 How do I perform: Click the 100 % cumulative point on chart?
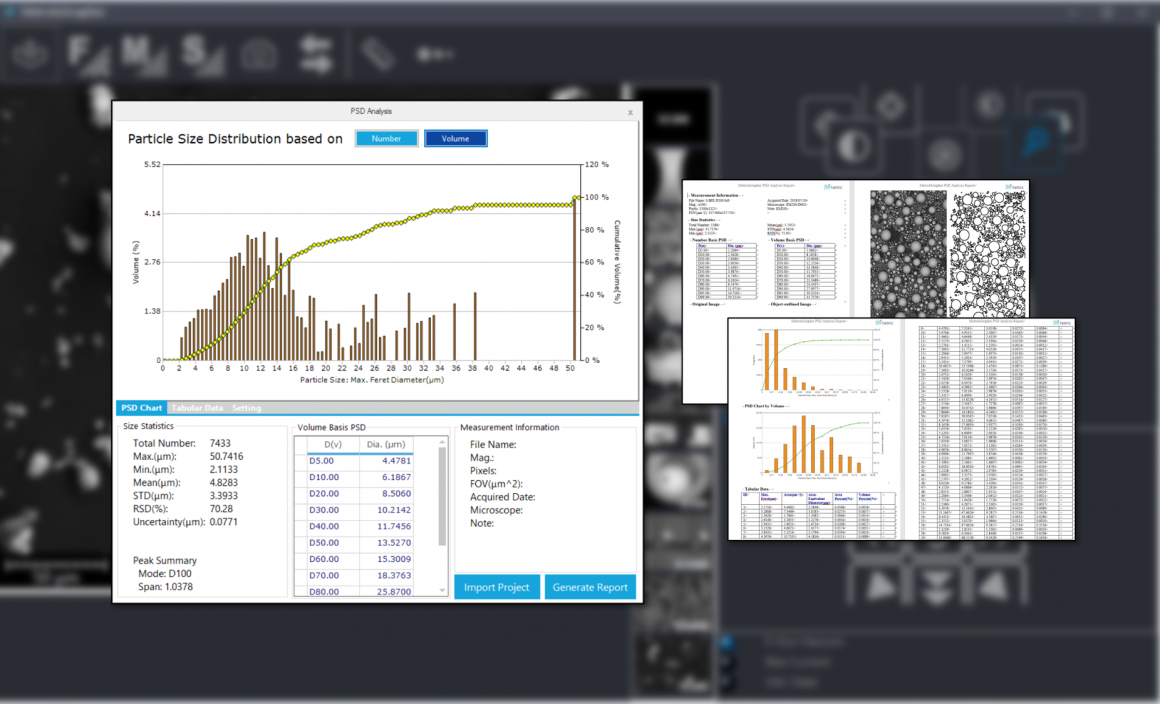coord(576,197)
